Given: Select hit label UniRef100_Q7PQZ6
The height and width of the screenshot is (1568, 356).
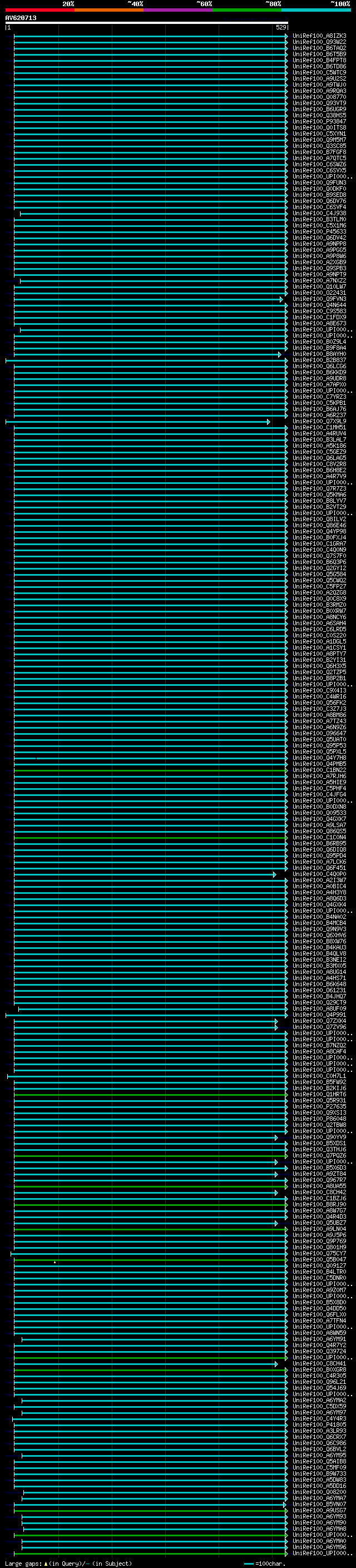Looking at the screenshot, I should 319,1156.
